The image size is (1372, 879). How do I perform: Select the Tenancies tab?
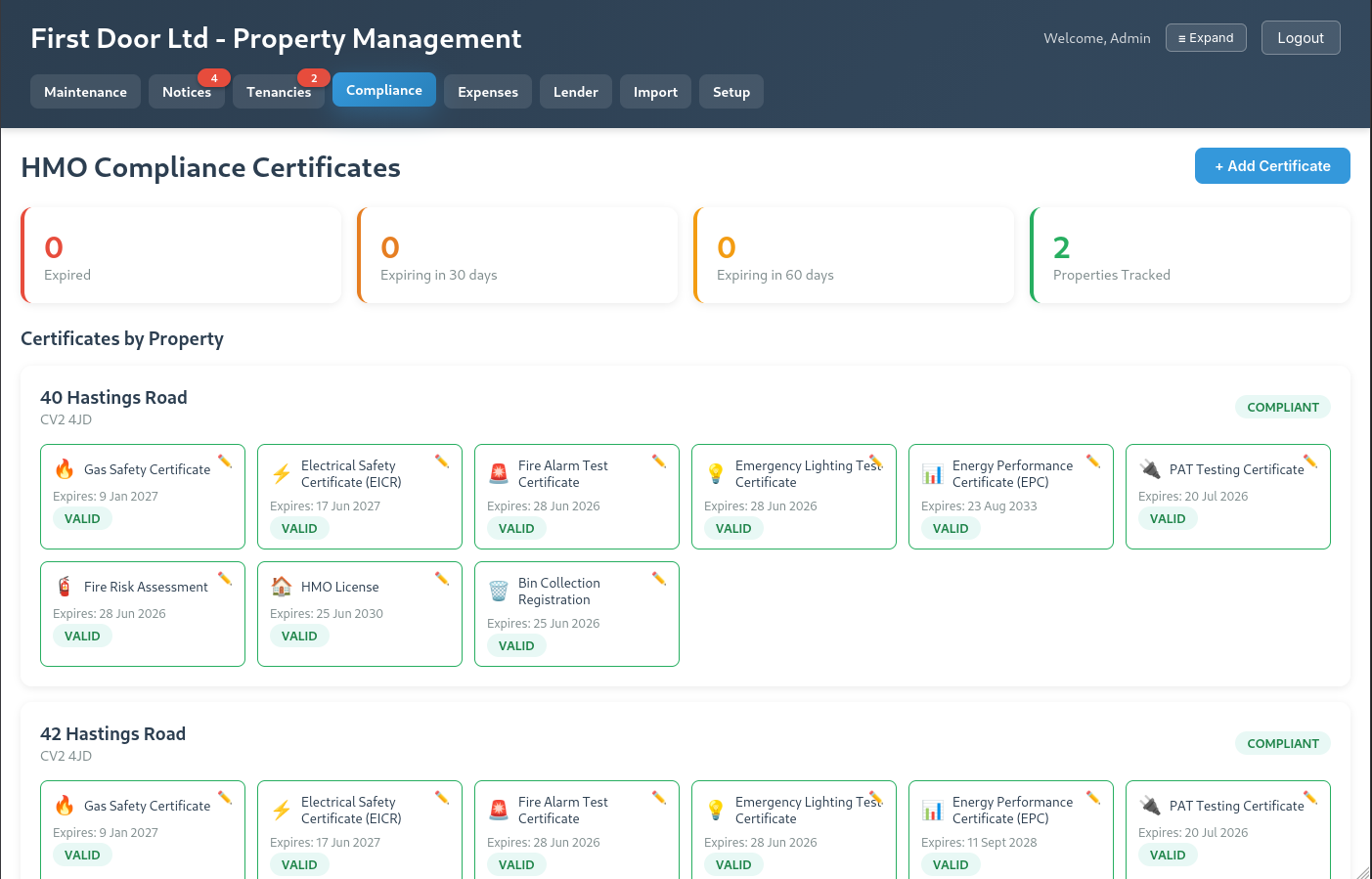click(x=279, y=91)
